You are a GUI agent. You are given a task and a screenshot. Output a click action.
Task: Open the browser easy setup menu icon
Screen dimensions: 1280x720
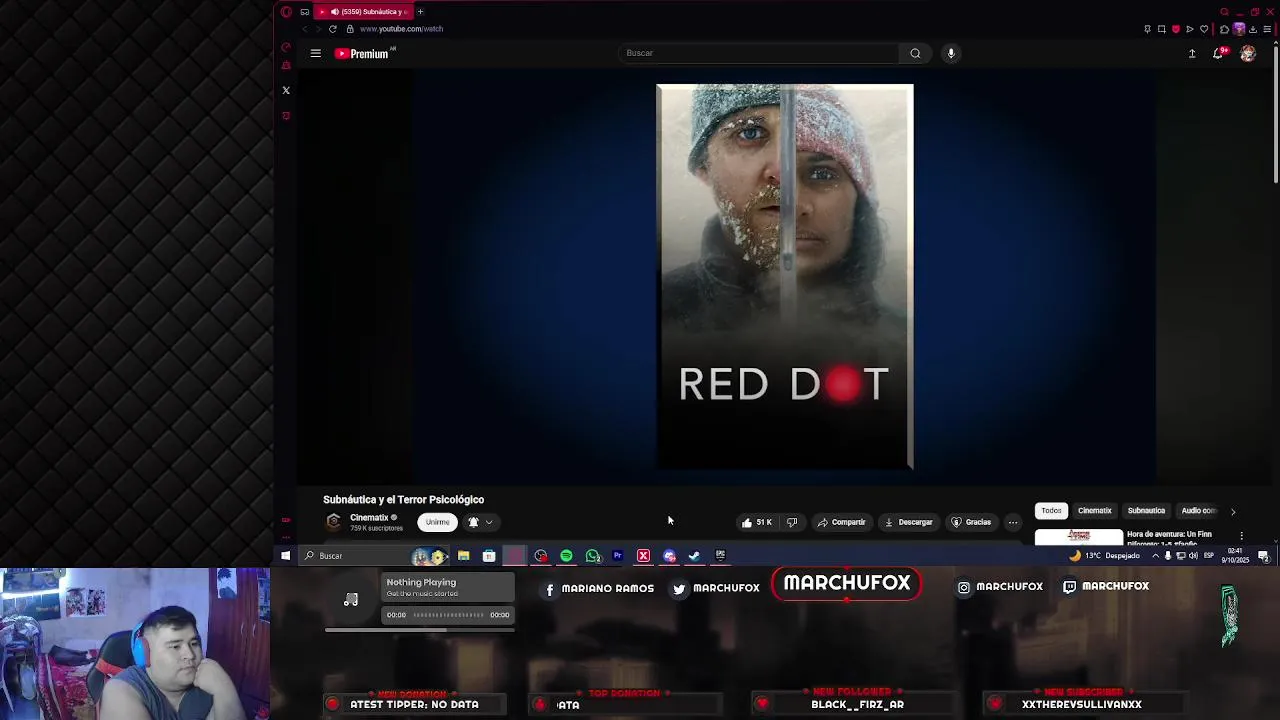tap(1267, 29)
